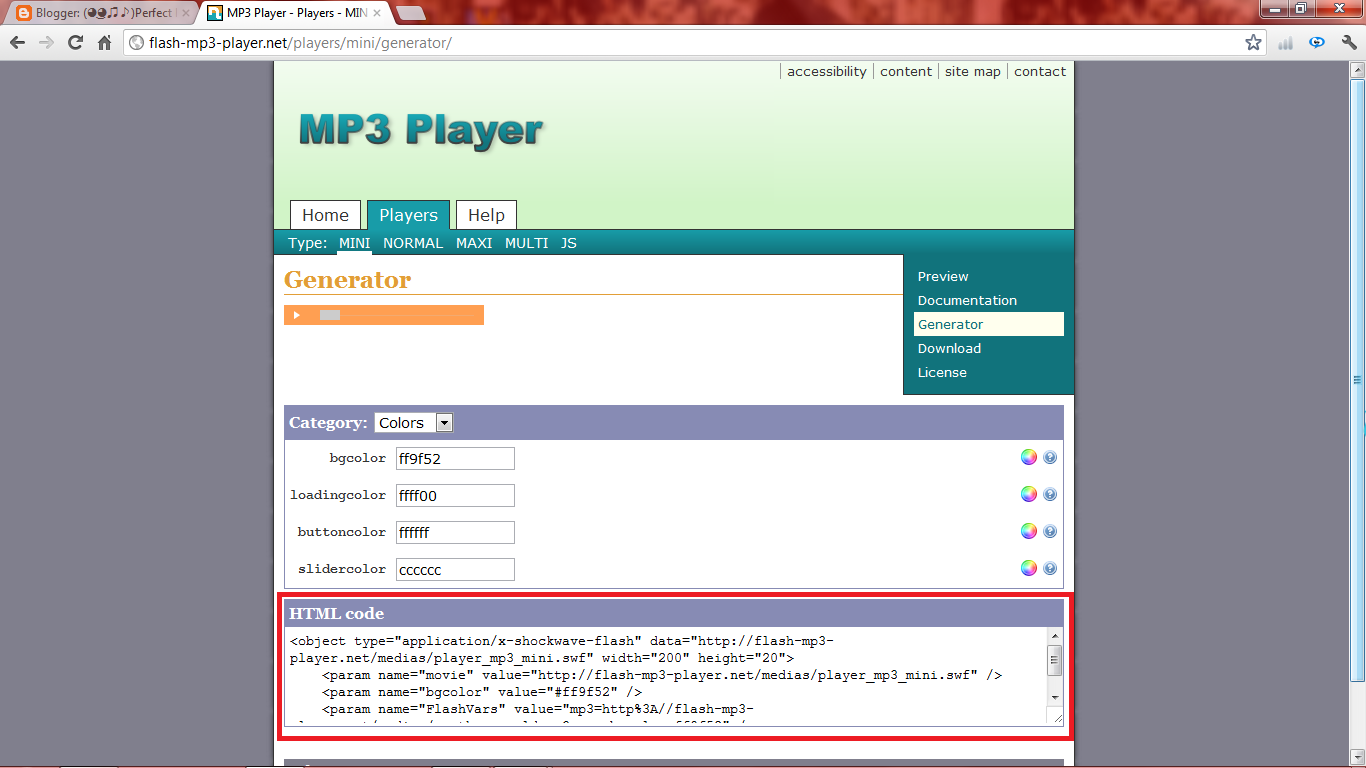
Task: Open the Chrome wrench settings menu
Action: pyautogui.click(x=1347, y=43)
